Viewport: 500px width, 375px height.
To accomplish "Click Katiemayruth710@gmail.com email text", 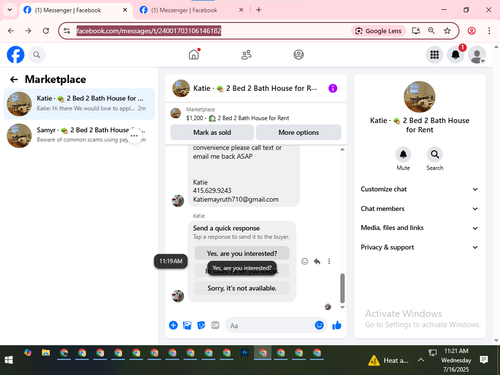I will click(x=236, y=199).
